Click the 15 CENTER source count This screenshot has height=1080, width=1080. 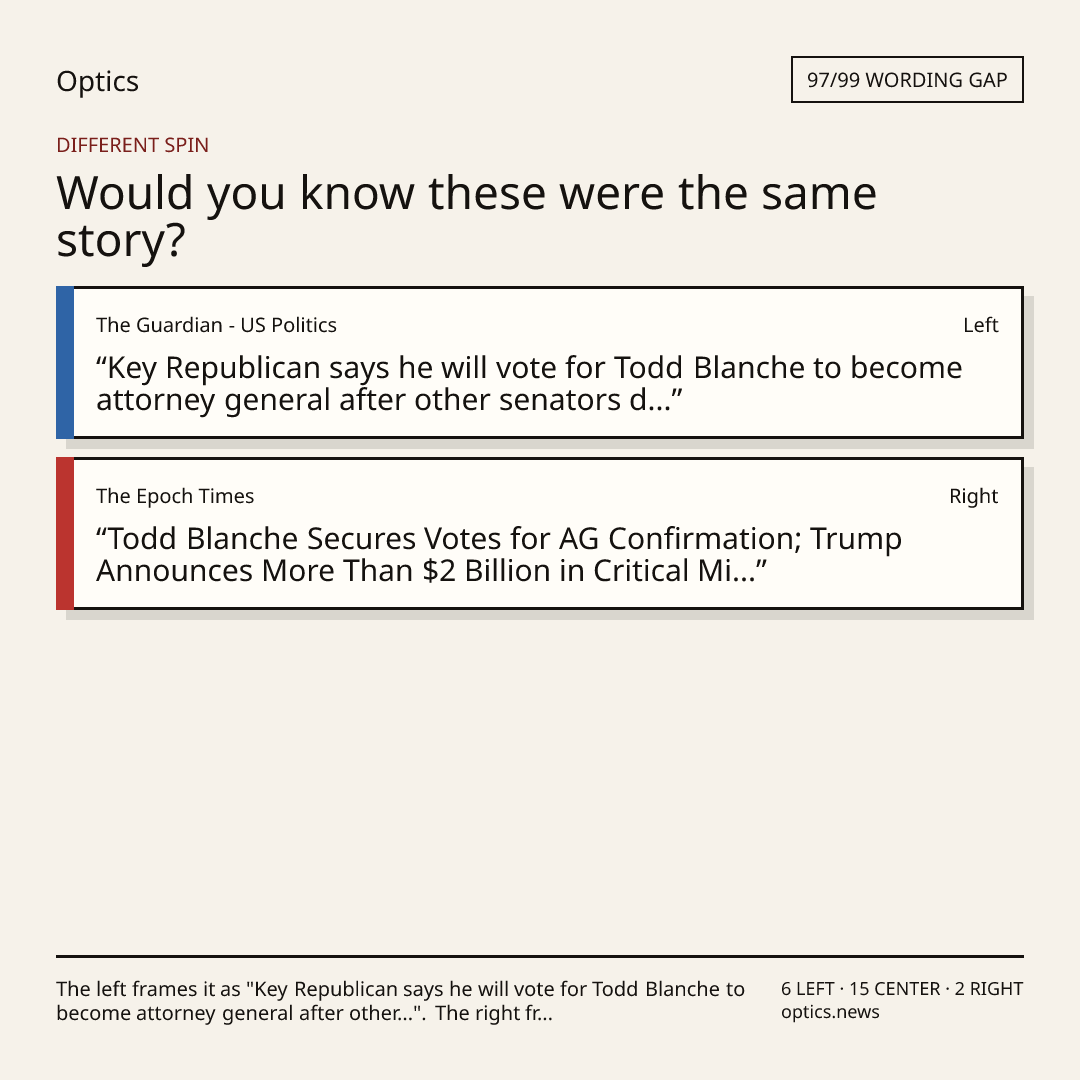[x=894, y=989]
